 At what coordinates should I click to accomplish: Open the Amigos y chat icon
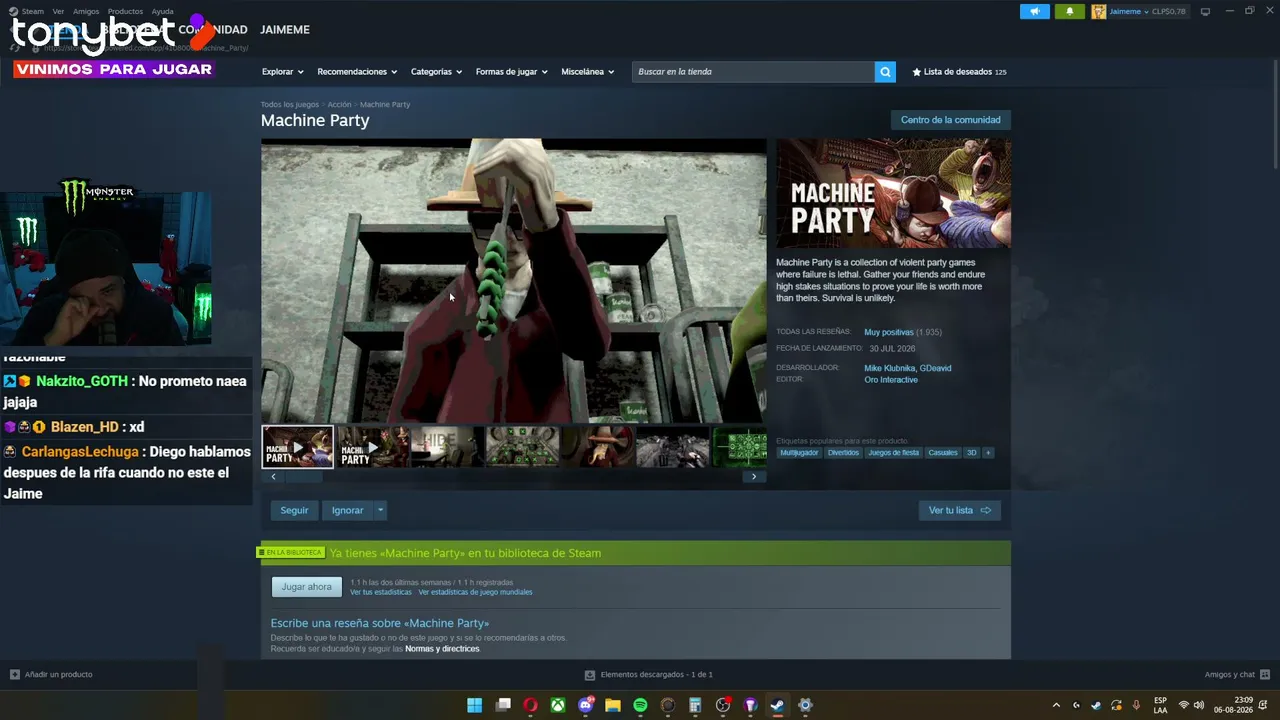pyautogui.click(x=1265, y=675)
